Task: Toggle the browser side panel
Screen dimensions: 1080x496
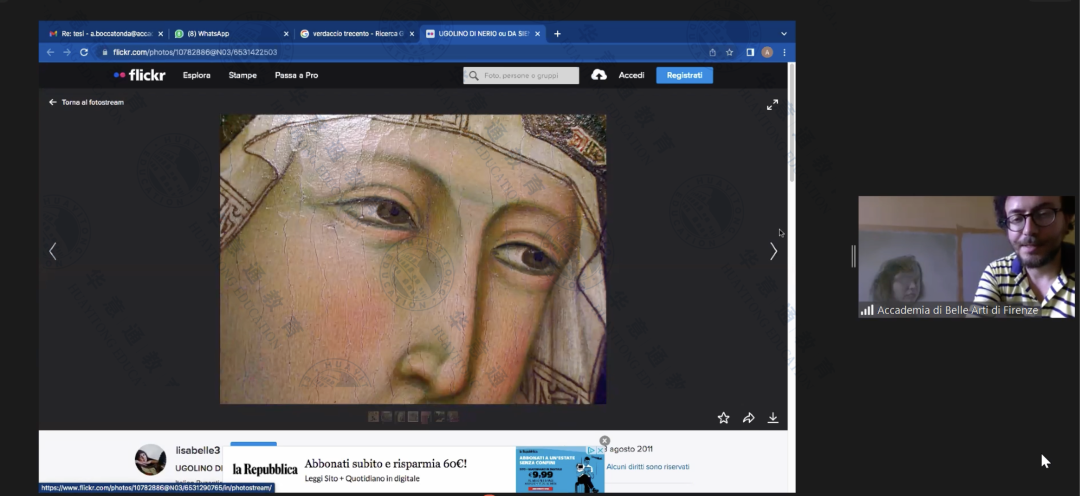Action: click(750, 52)
